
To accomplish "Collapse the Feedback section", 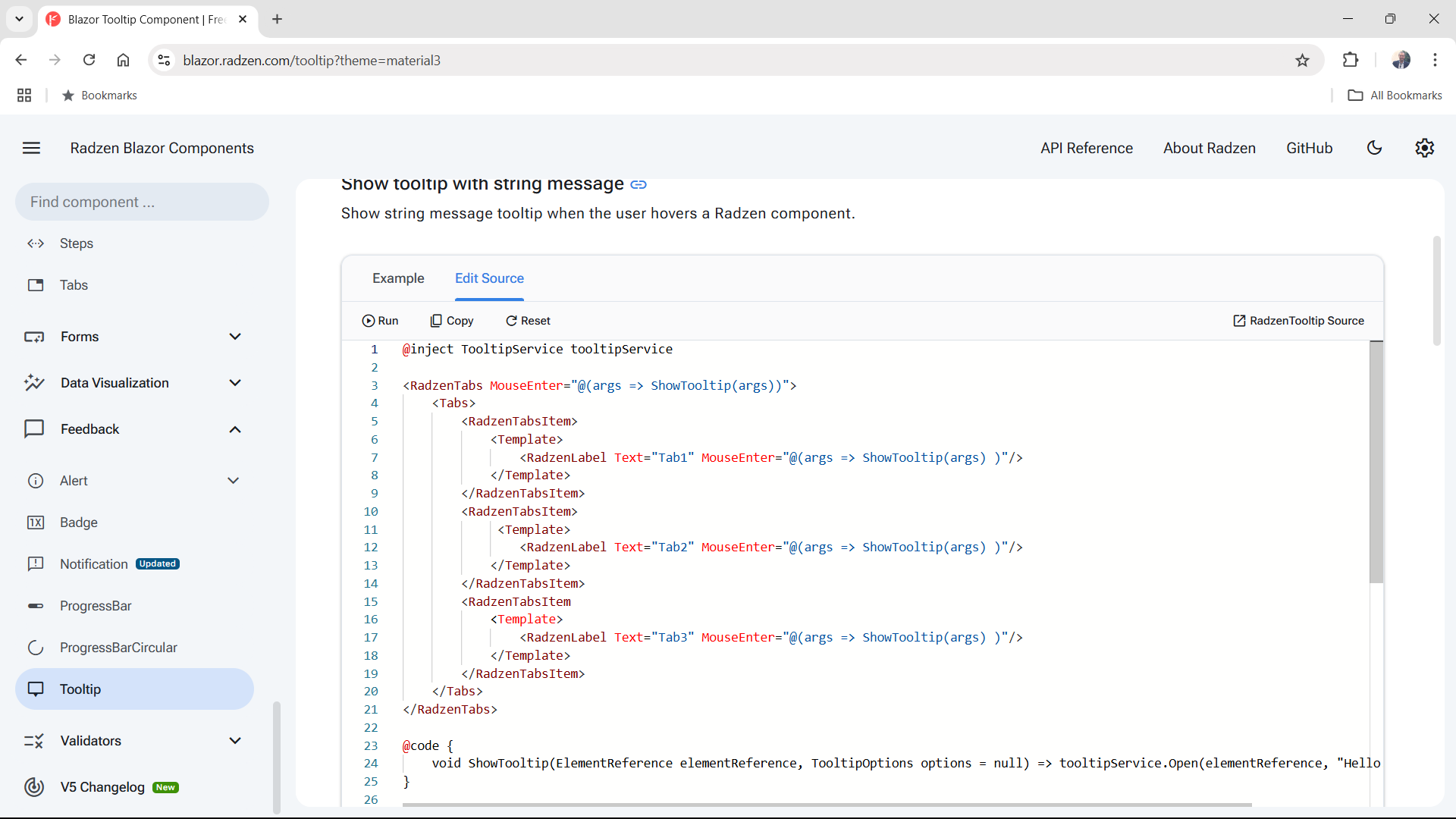I will 235,428.
